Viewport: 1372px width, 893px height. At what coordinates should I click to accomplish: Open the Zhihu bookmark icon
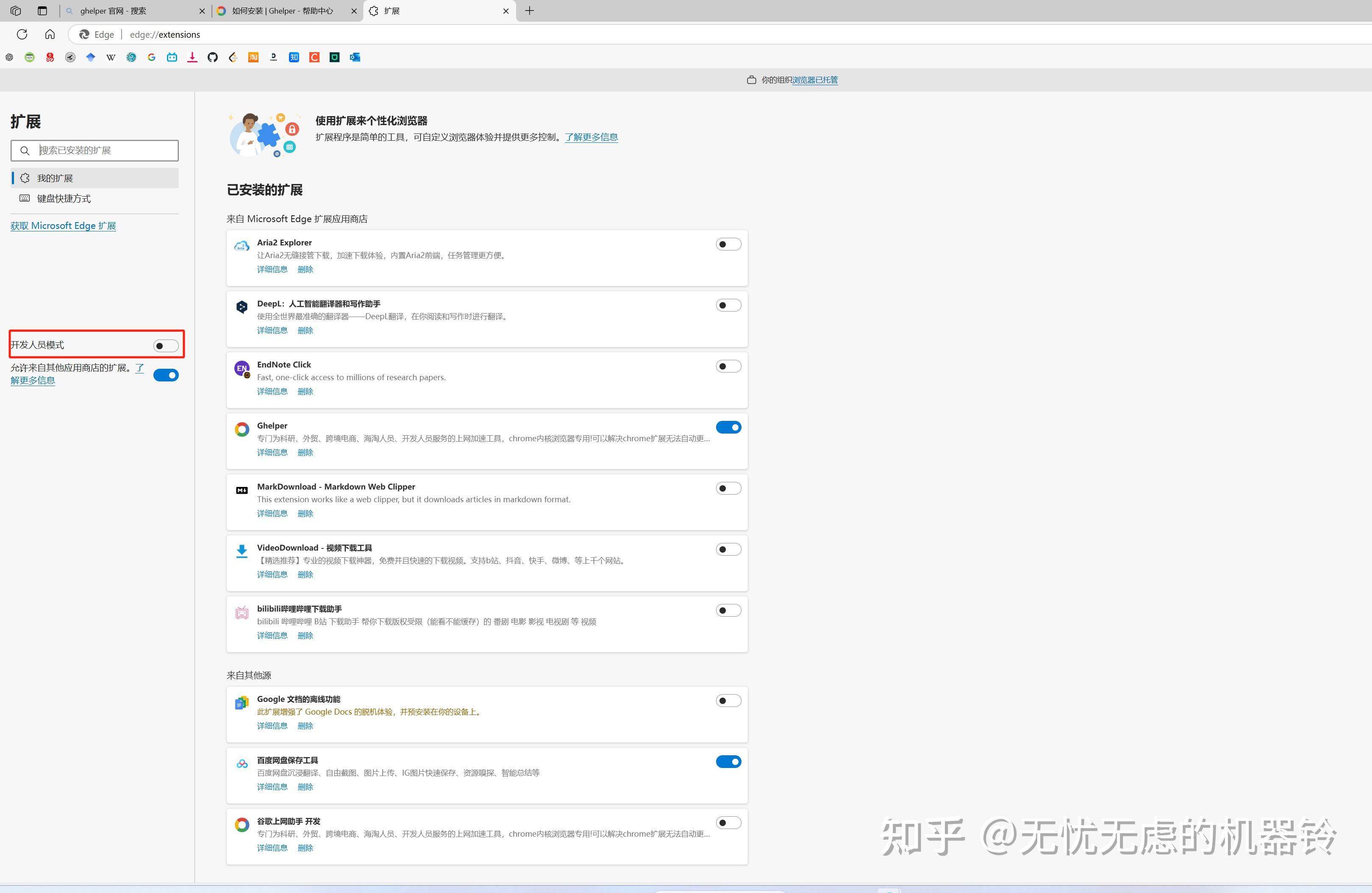294,57
